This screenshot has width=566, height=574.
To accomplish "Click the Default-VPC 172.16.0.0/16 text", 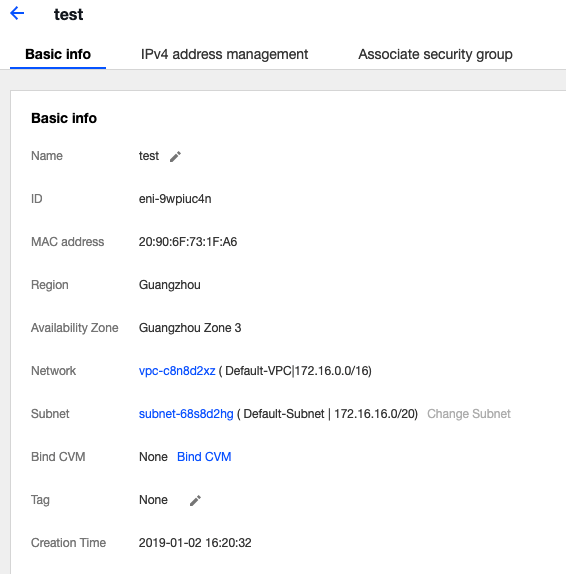I will pyautogui.click(x=295, y=371).
